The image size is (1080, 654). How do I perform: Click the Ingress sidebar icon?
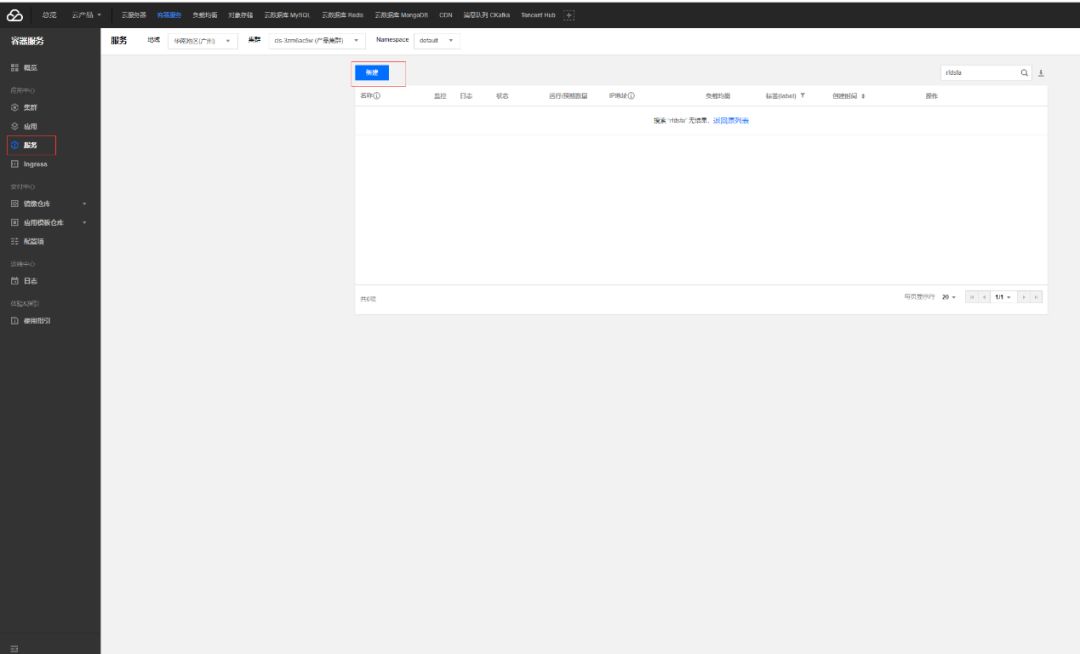tap(15, 165)
